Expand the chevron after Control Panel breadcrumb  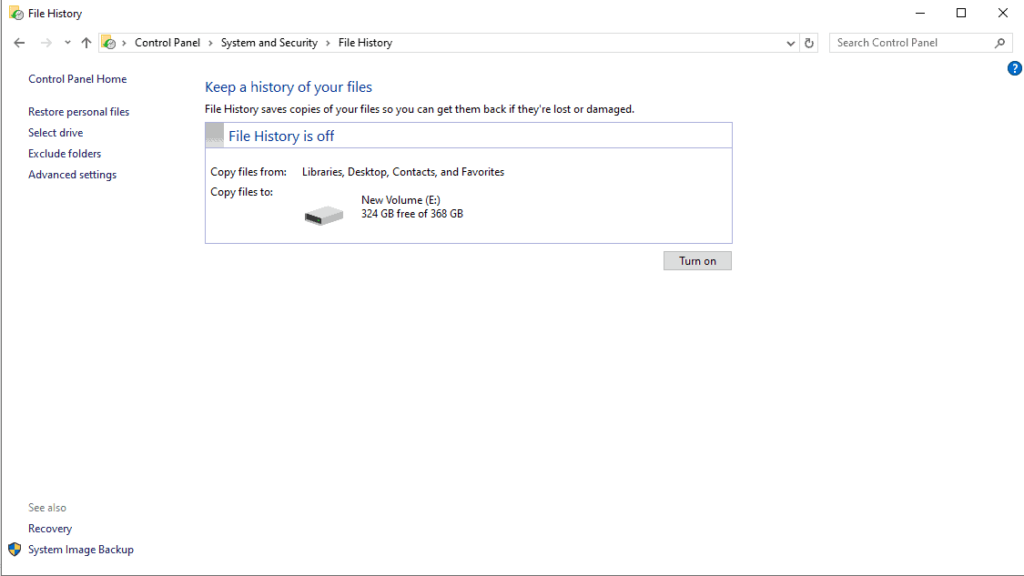tap(210, 43)
